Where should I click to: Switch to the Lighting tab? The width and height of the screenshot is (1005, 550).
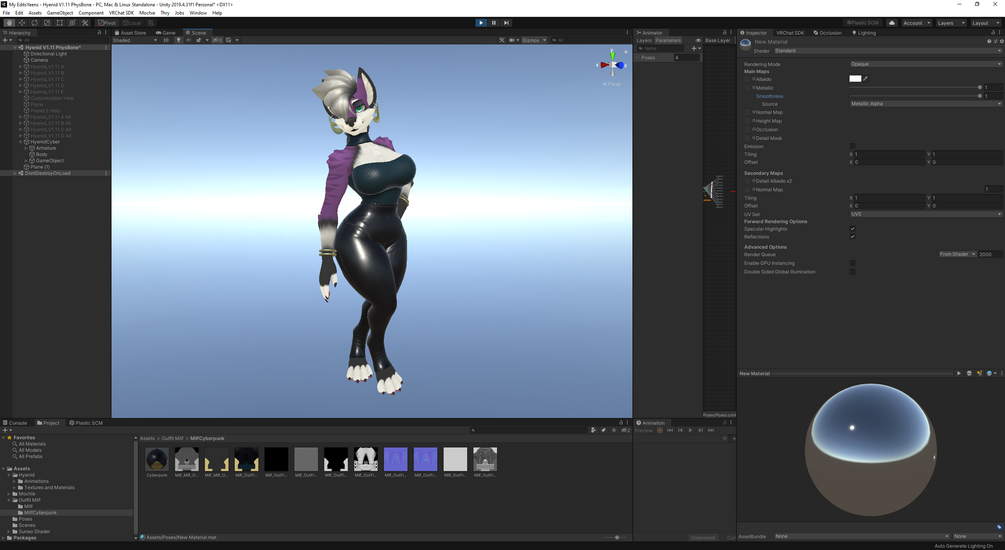point(863,32)
